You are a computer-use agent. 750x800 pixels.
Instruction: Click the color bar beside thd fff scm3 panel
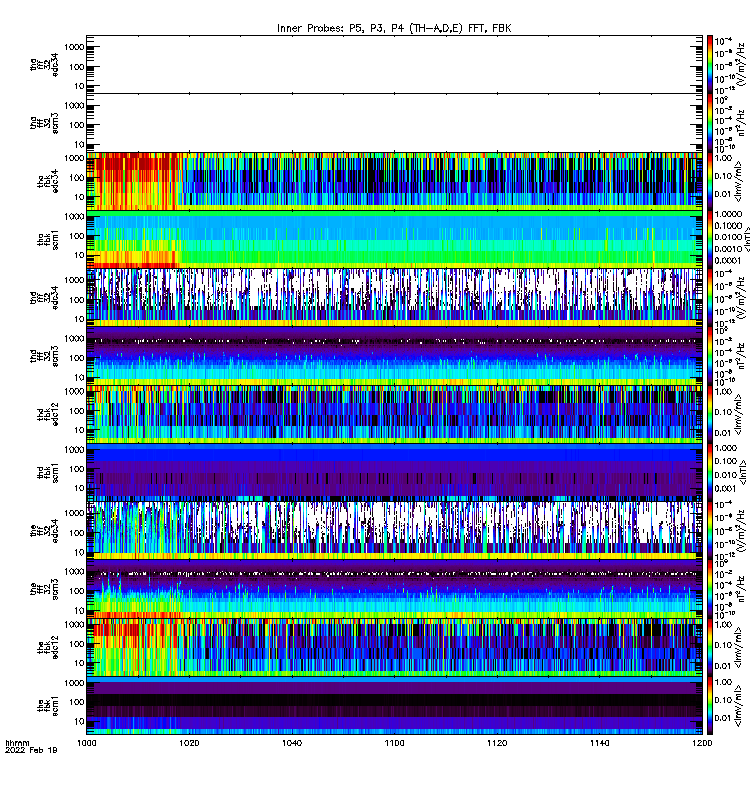[x=710, y=356]
